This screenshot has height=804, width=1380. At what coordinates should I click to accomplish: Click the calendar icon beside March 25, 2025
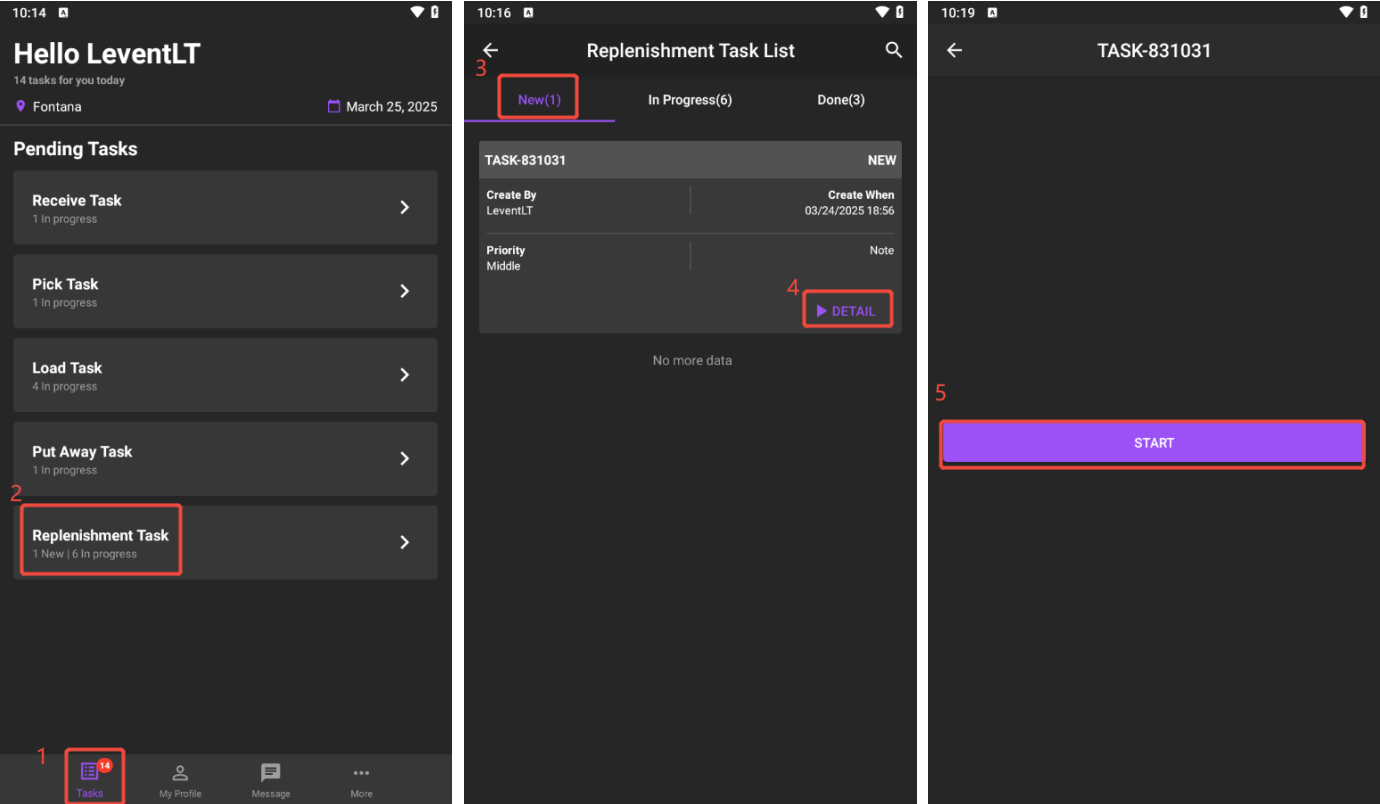(x=334, y=106)
